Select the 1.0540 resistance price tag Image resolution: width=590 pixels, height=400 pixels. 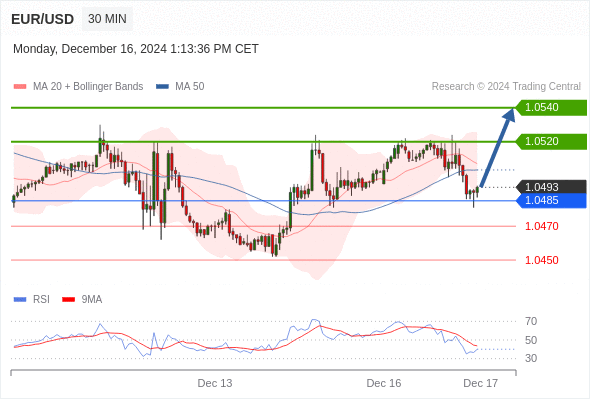551,108
